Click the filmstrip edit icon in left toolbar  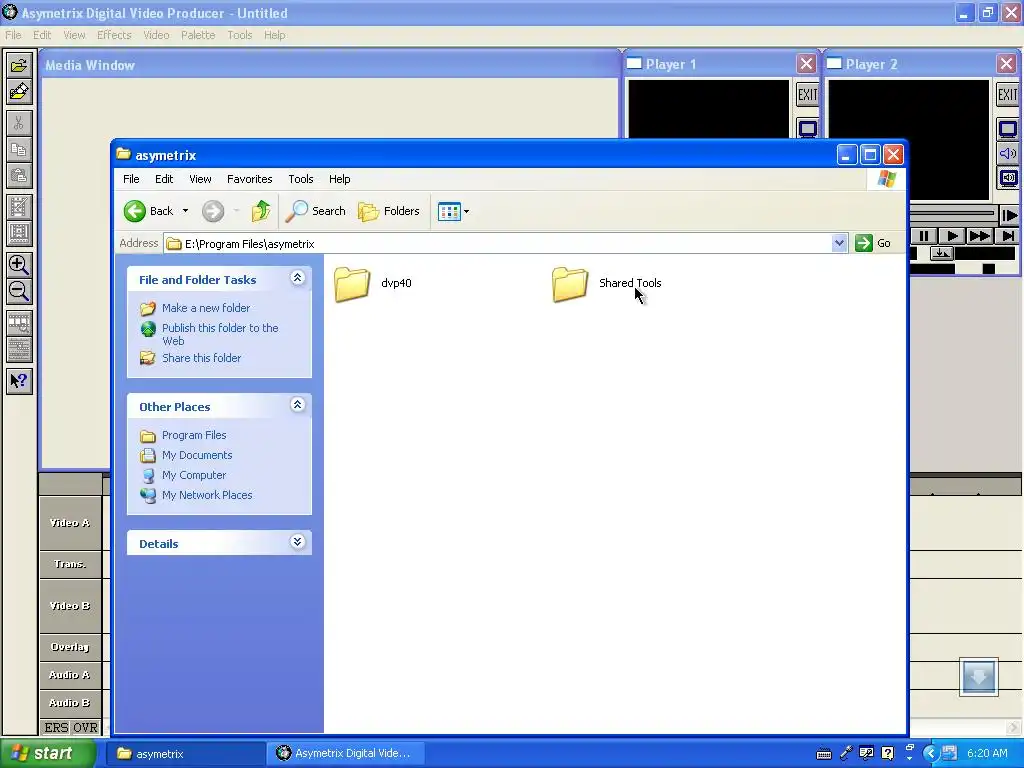pyautogui.click(x=19, y=207)
